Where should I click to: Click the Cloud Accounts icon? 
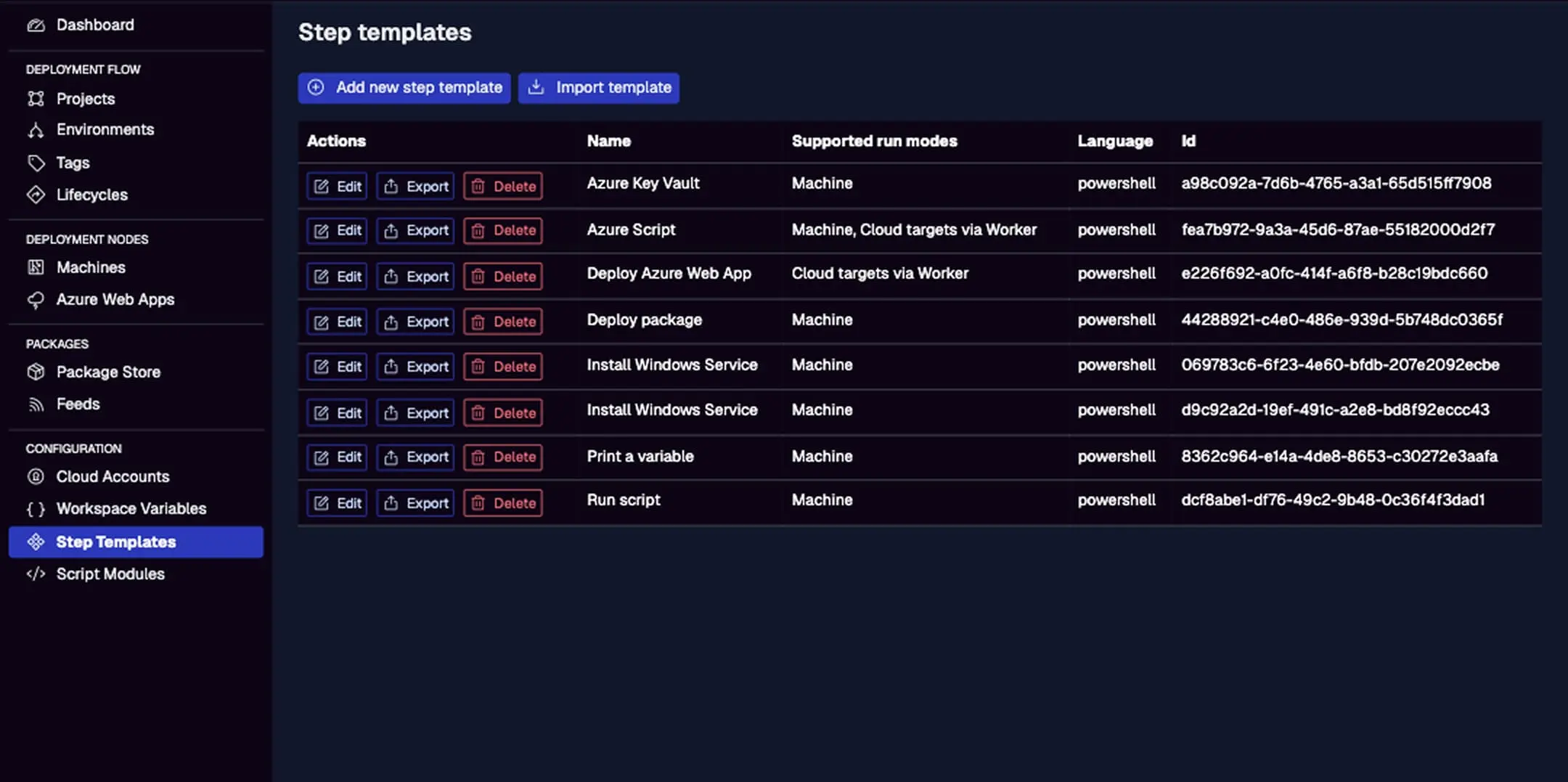(x=37, y=476)
